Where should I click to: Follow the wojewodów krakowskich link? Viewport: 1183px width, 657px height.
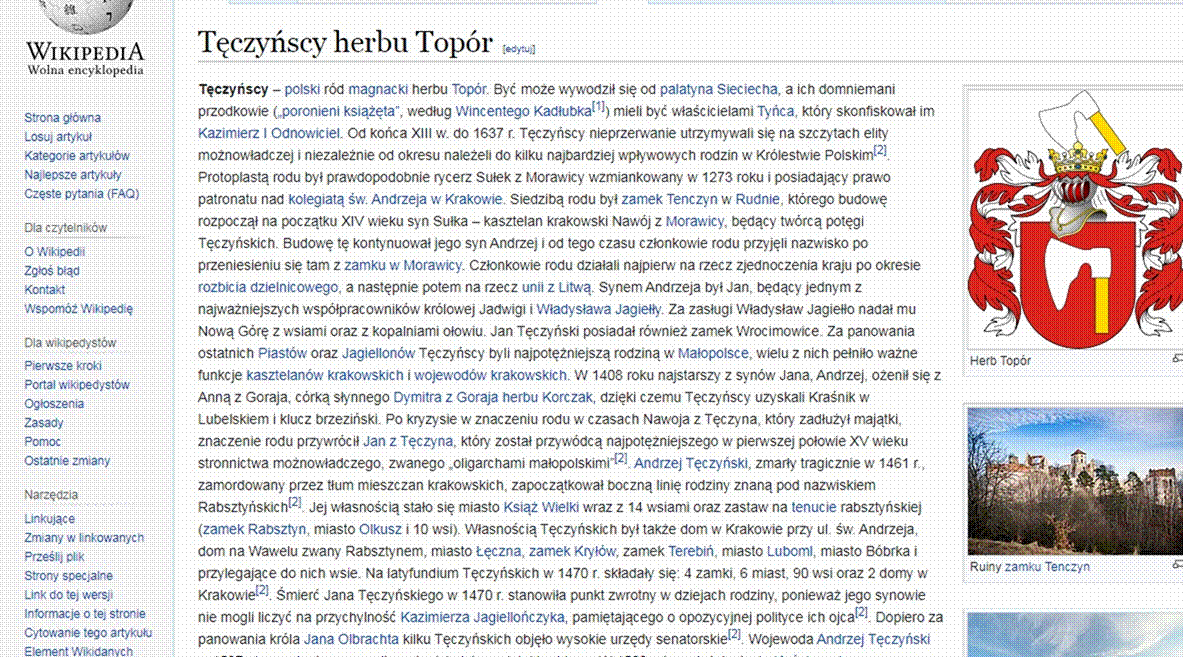pyautogui.click(x=490, y=375)
